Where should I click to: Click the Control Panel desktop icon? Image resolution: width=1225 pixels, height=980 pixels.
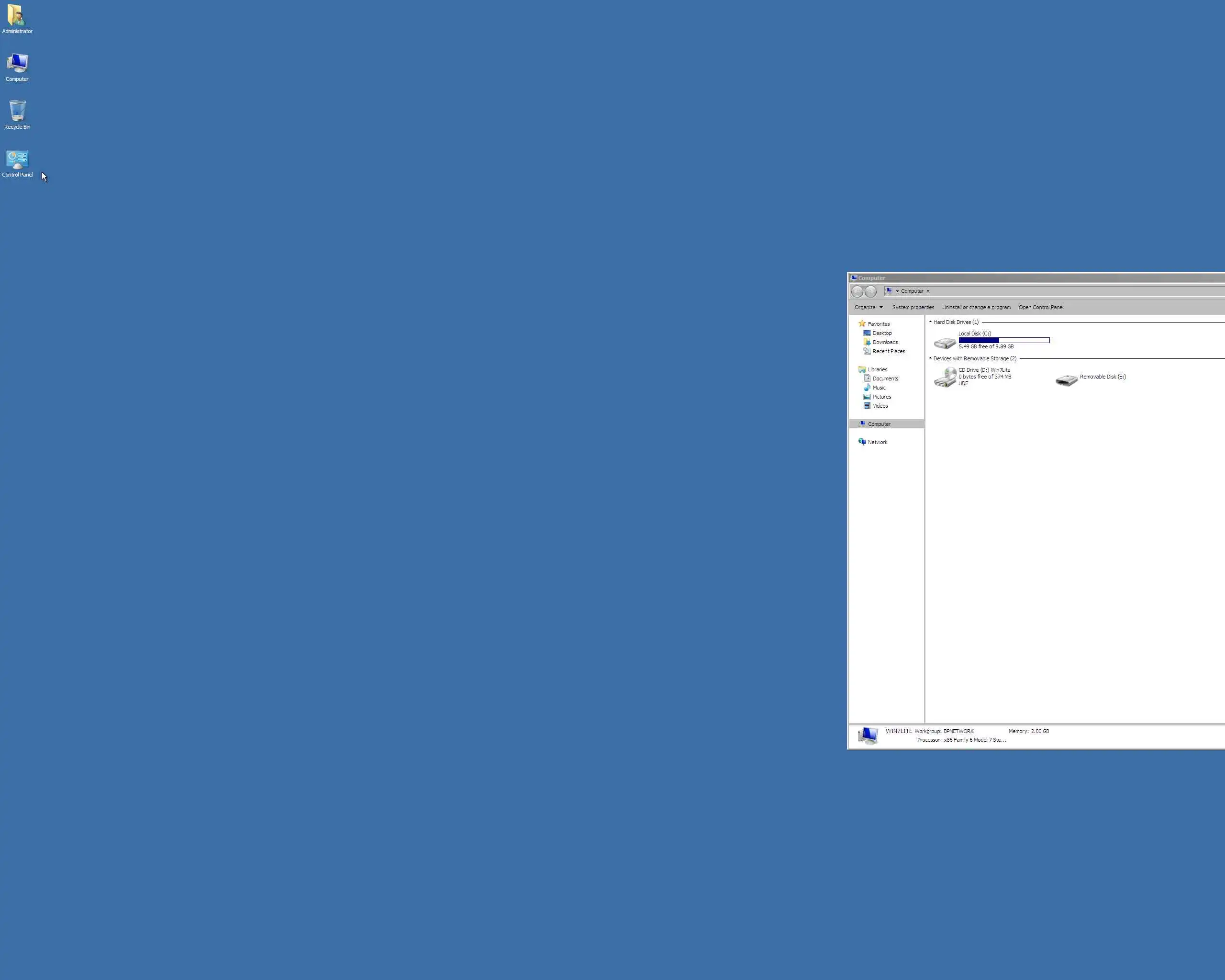coord(17,160)
